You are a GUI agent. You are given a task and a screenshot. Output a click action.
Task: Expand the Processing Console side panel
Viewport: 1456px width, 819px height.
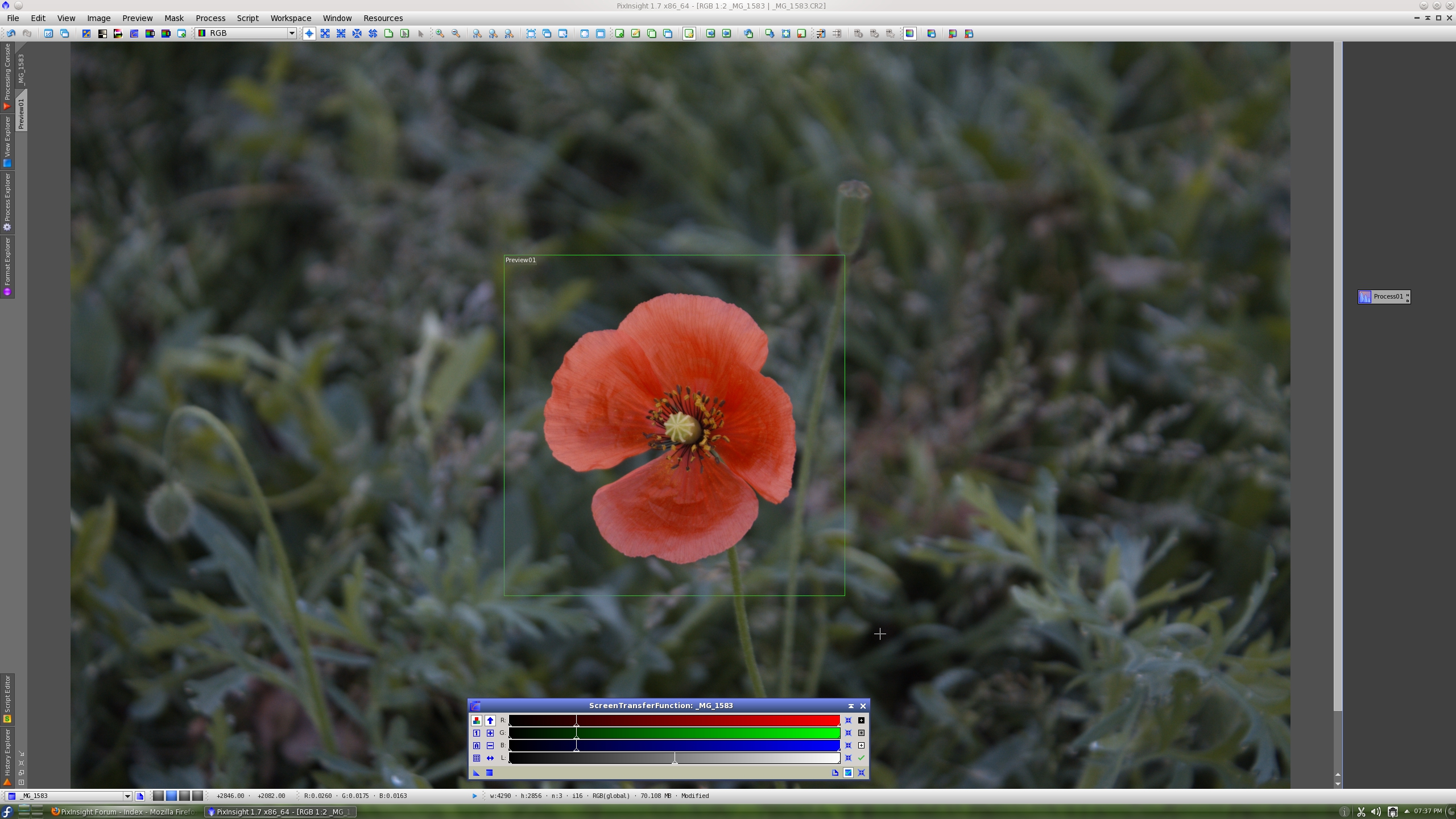coord(7,77)
